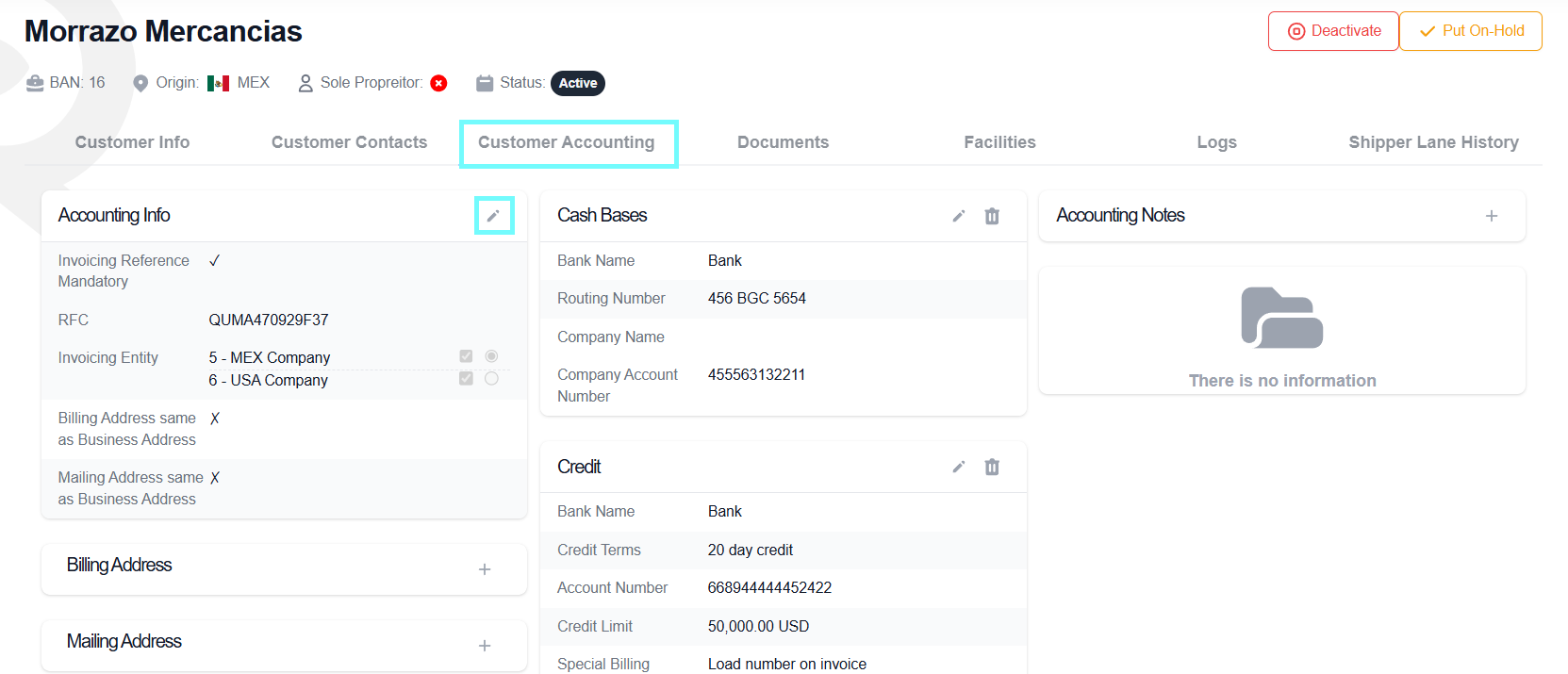Click the 5 - MEX Company text
The image size is (1568, 674).
(270, 358)
